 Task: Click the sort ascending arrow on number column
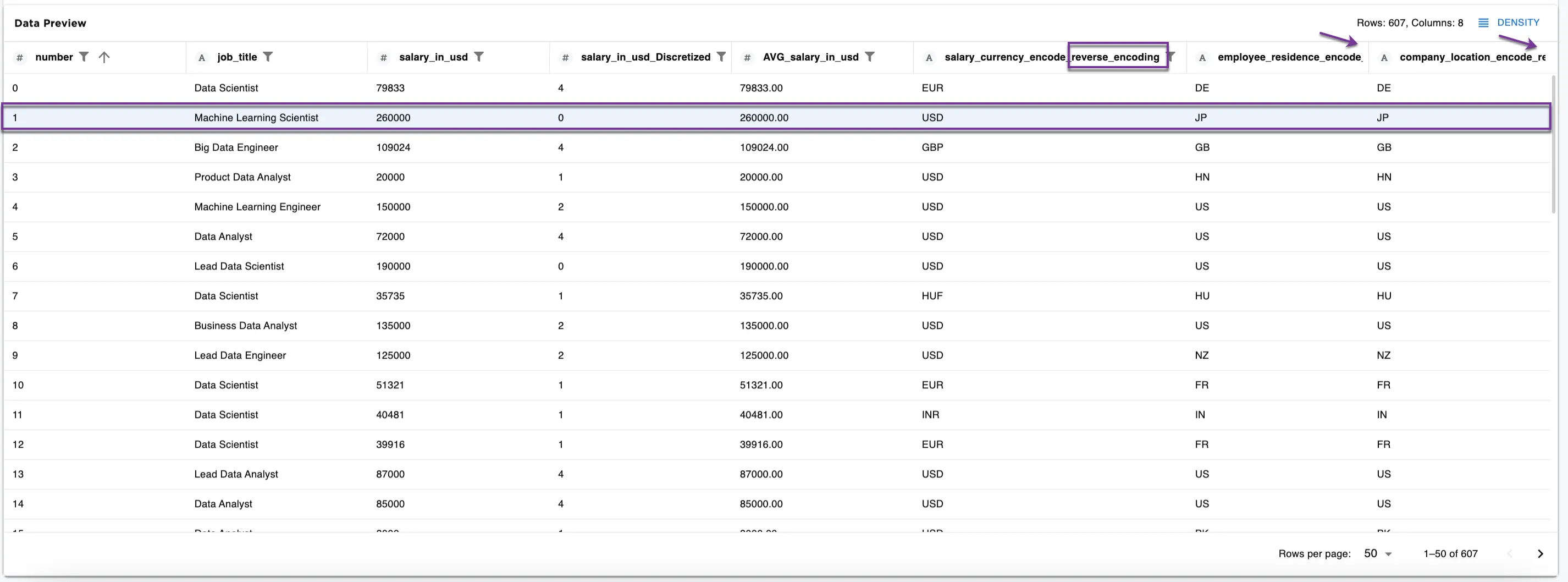point(104,57)
